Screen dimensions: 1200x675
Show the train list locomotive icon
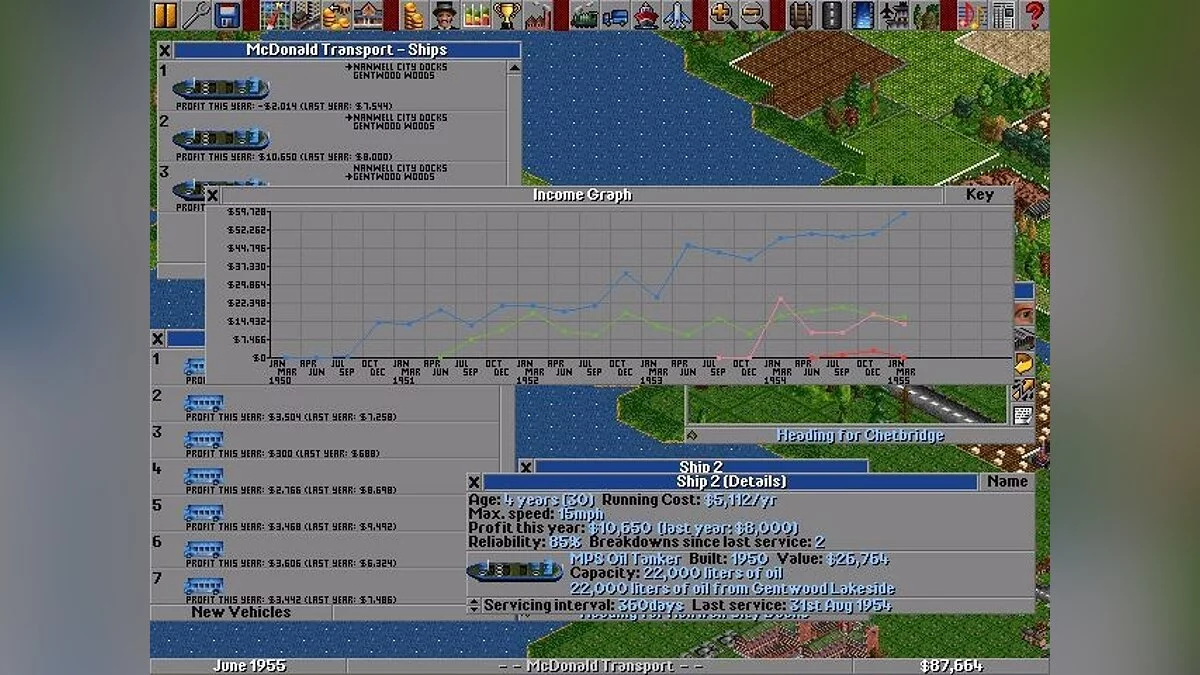[585, 15]
